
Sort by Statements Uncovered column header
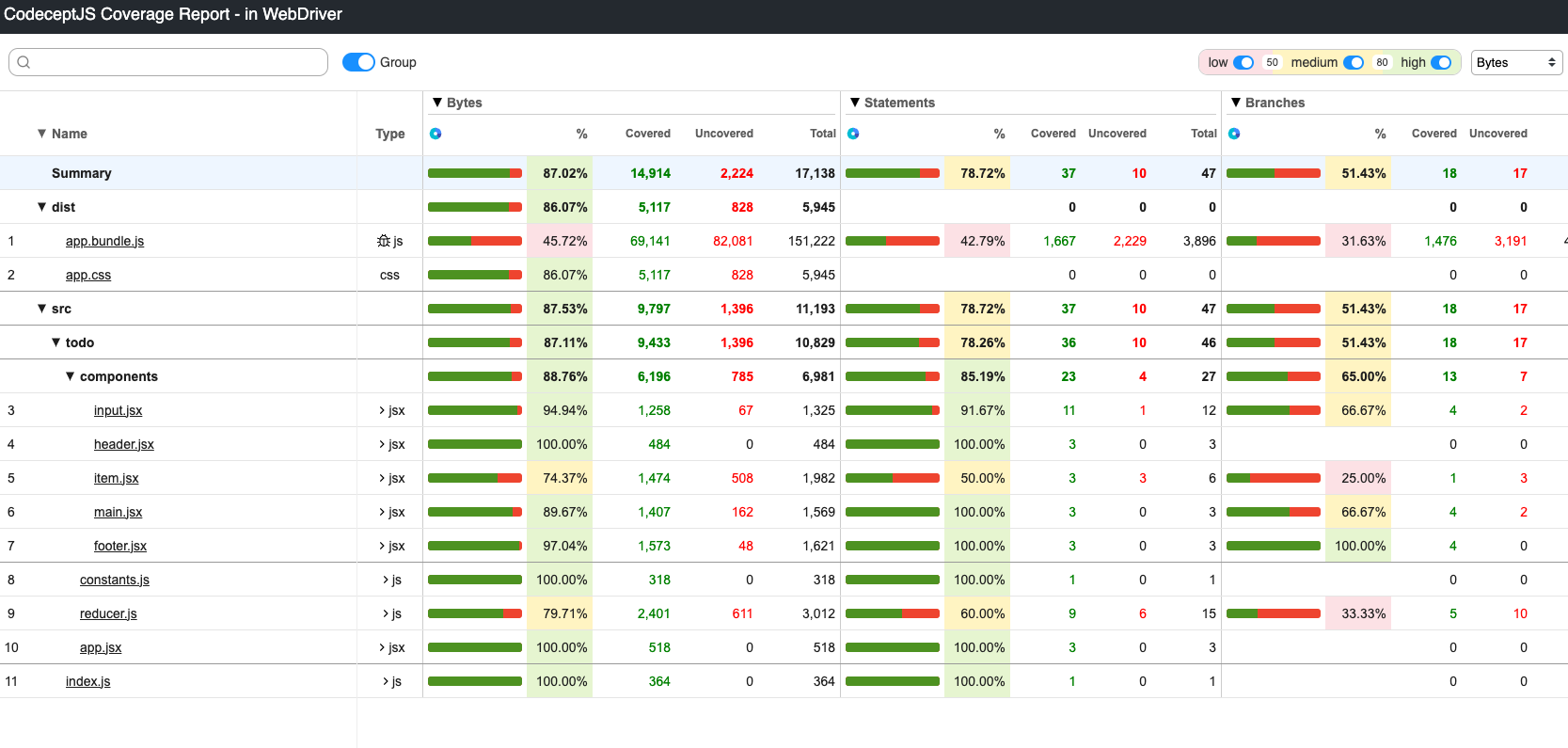(1117, 134)
